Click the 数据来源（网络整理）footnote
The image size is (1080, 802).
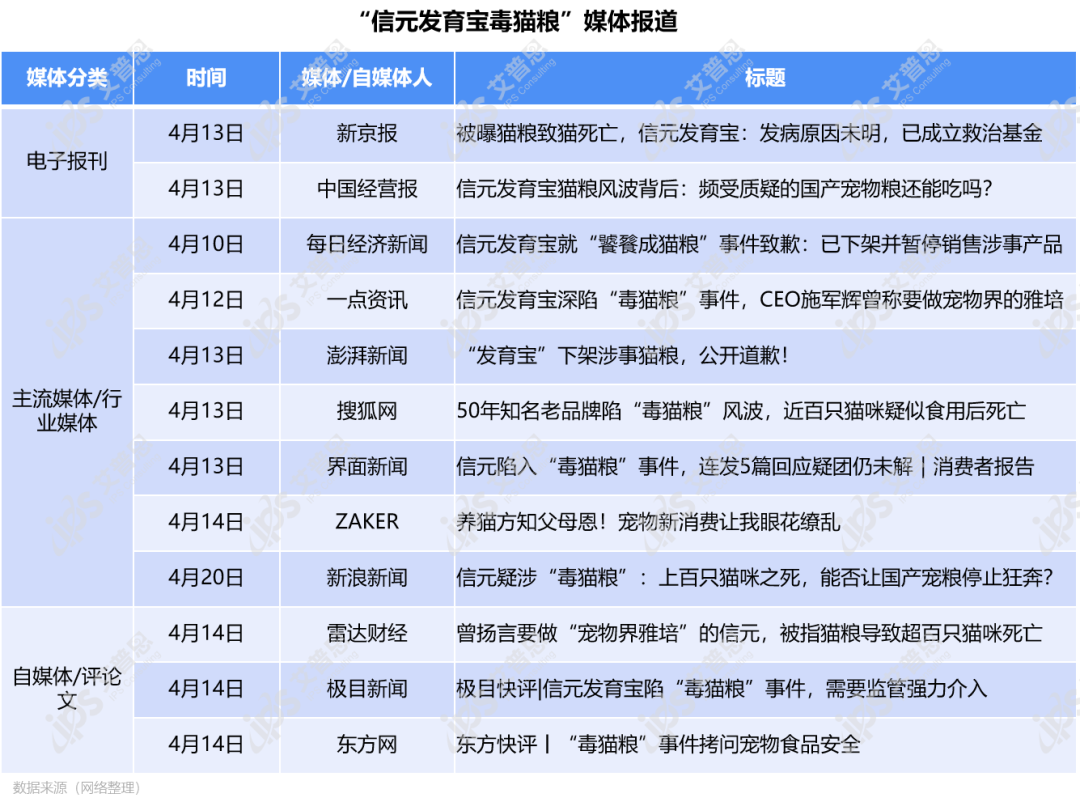[x=76, y=788]
